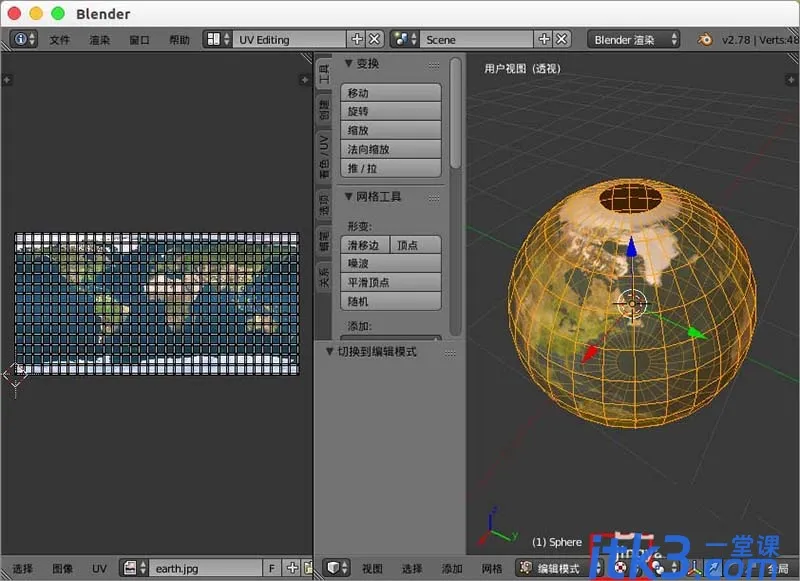This screenshot has width=800, height=581.
Task: Add a new scene with the plus icon
Action: (x=544, y=39)
